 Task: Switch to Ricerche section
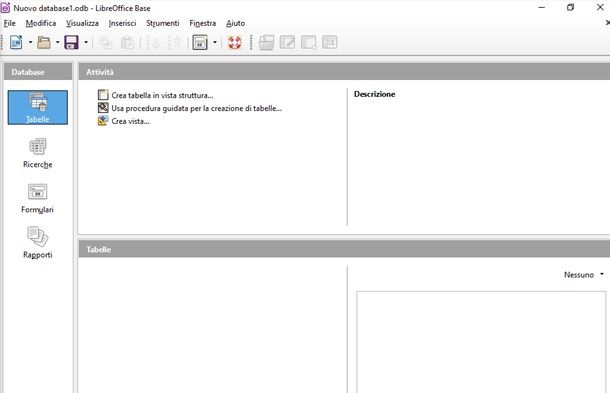click(38, 153)
